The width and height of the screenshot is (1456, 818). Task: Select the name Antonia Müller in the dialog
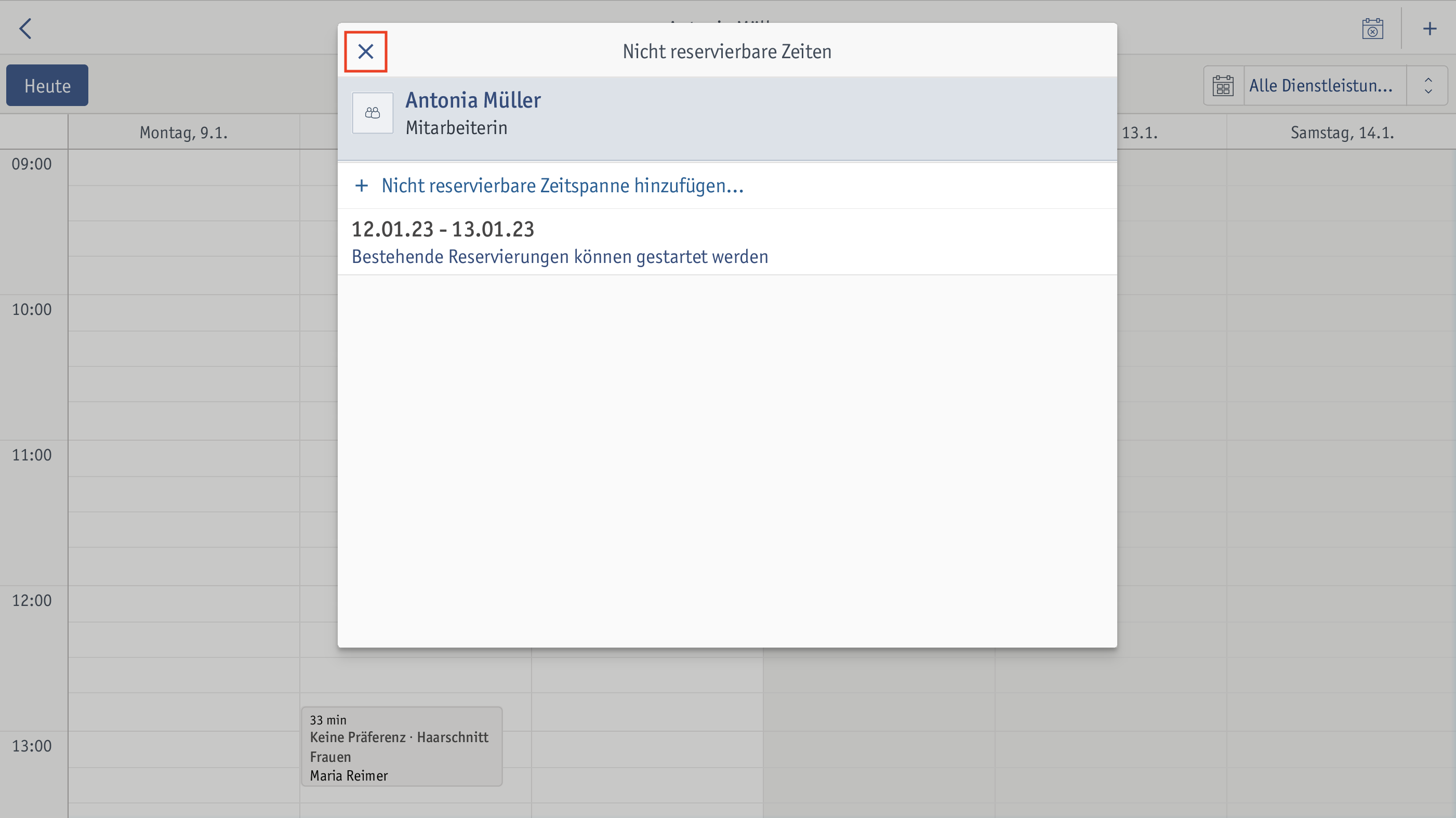(473, 101)
